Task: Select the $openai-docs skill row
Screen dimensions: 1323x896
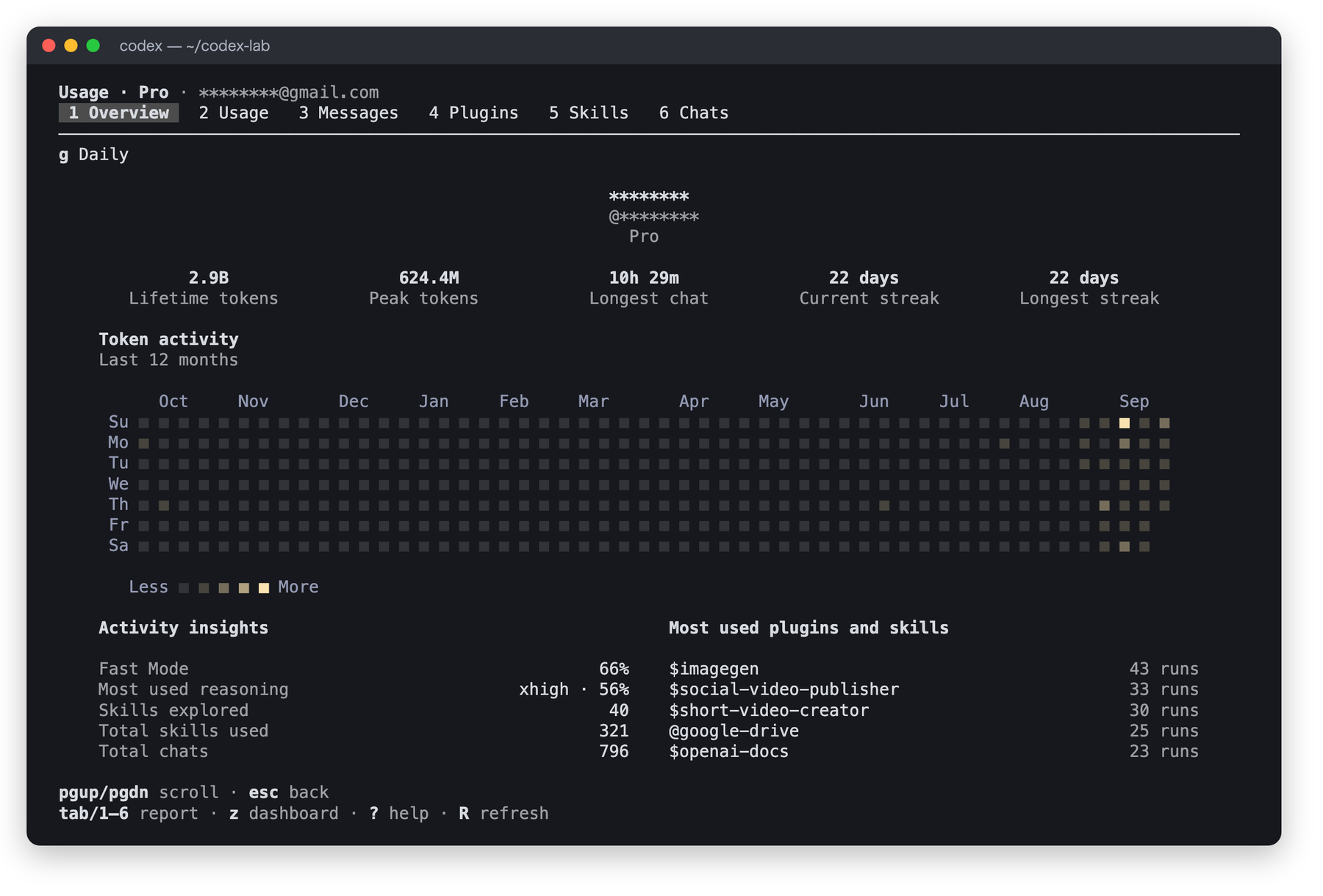Action: tap(933, 751)
